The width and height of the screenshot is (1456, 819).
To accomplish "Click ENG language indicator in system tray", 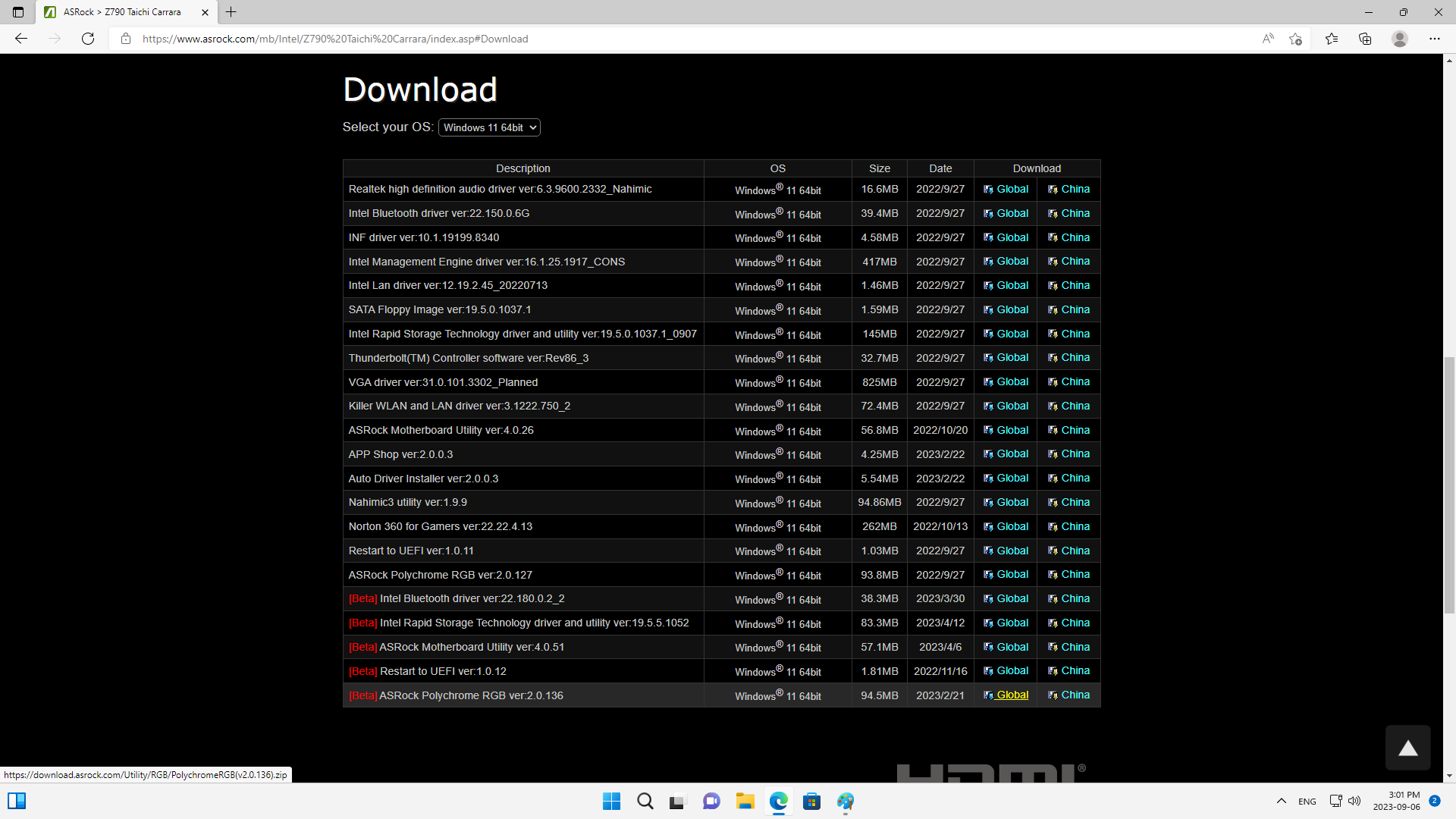I will 1307,800.
